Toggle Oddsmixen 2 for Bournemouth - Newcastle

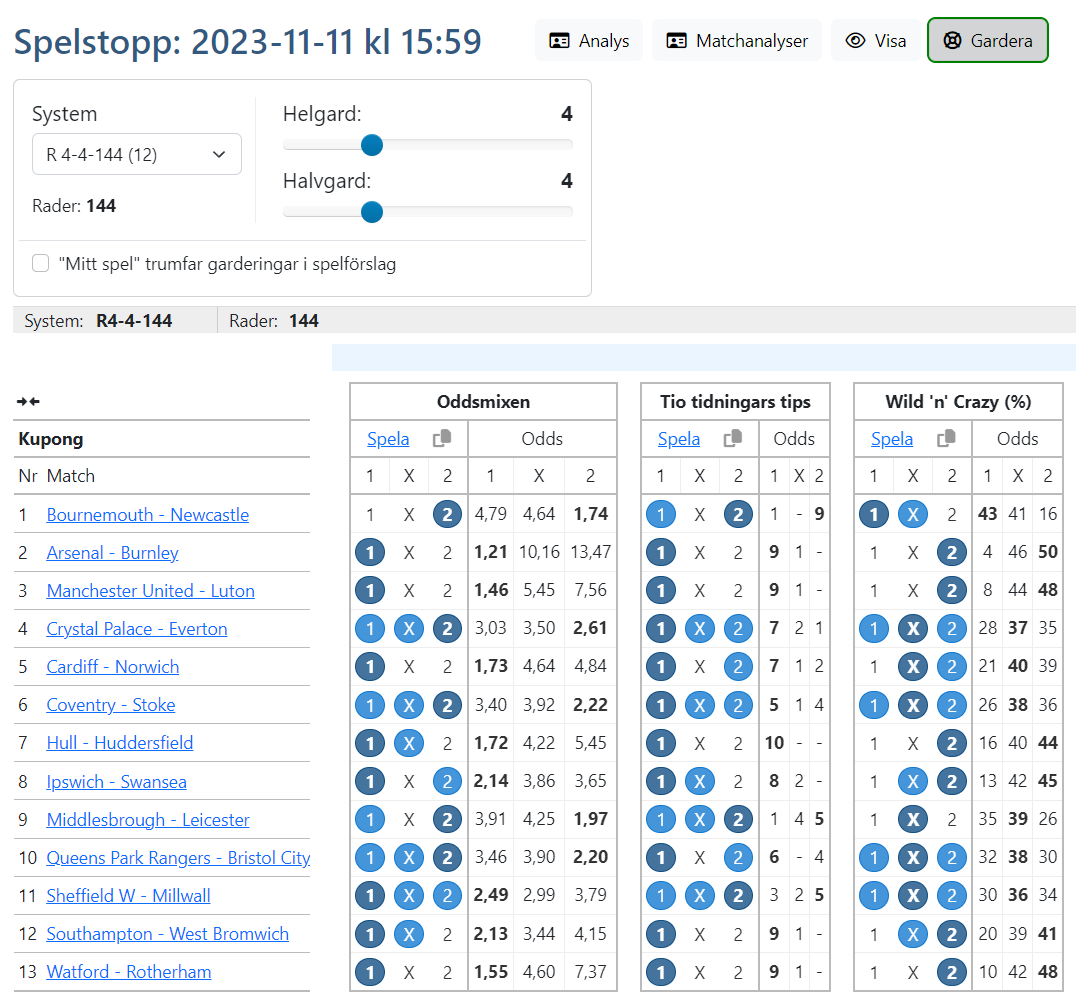447,515
